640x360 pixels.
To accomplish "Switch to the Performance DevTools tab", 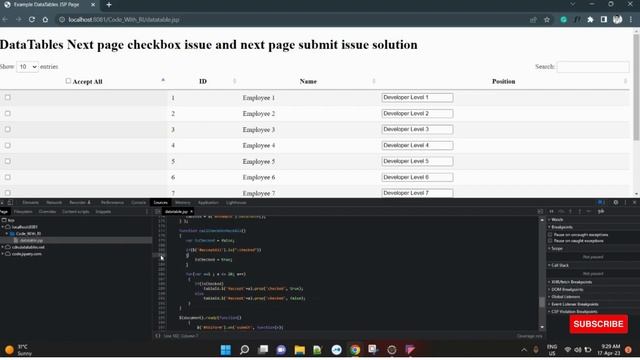I will (112, 202).
